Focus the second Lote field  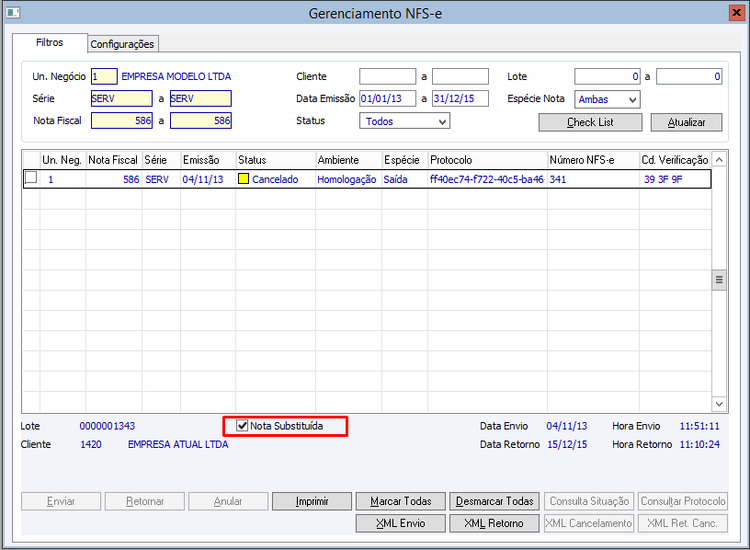(x=689, y=77)
